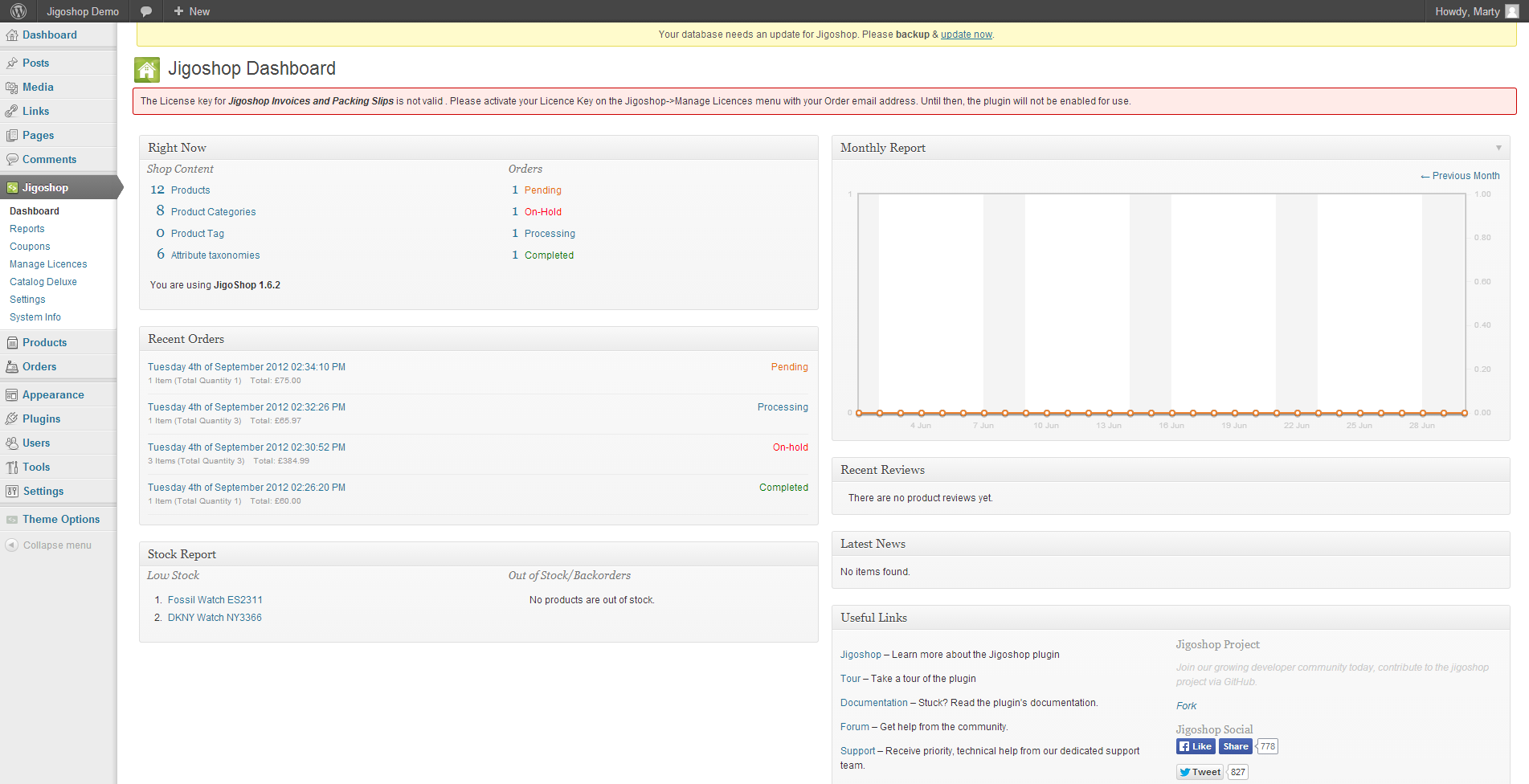This screenshot has width=1529, height=784.
Task: Open Product Tag link
Action: click(x=198, y=234)
